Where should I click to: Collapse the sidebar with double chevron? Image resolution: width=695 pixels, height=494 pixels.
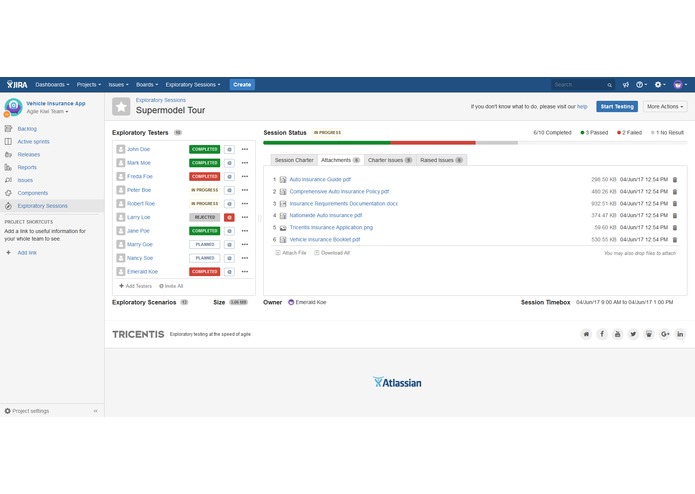[95, 411]
